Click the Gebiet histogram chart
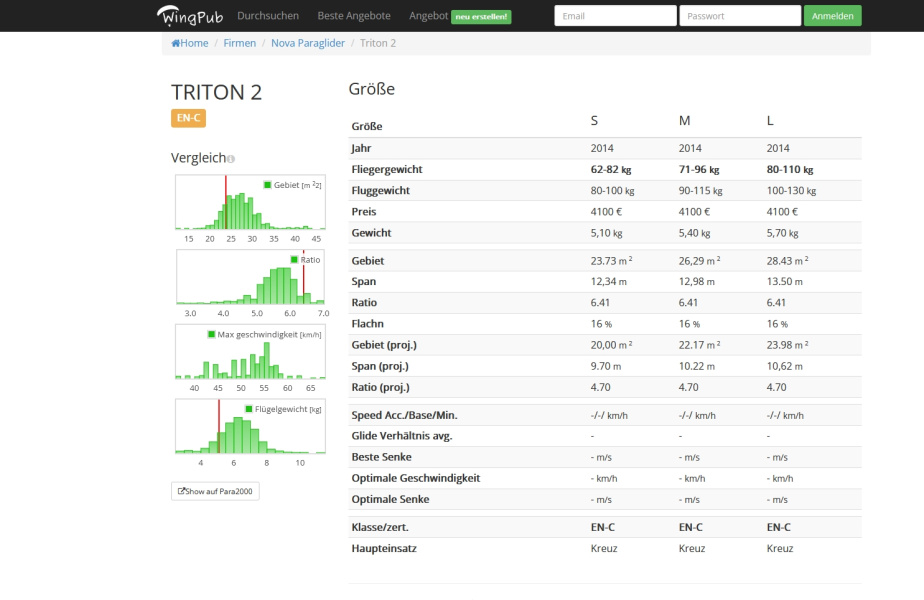This screenshot has height=600, width=924. [x=250, y=202]
